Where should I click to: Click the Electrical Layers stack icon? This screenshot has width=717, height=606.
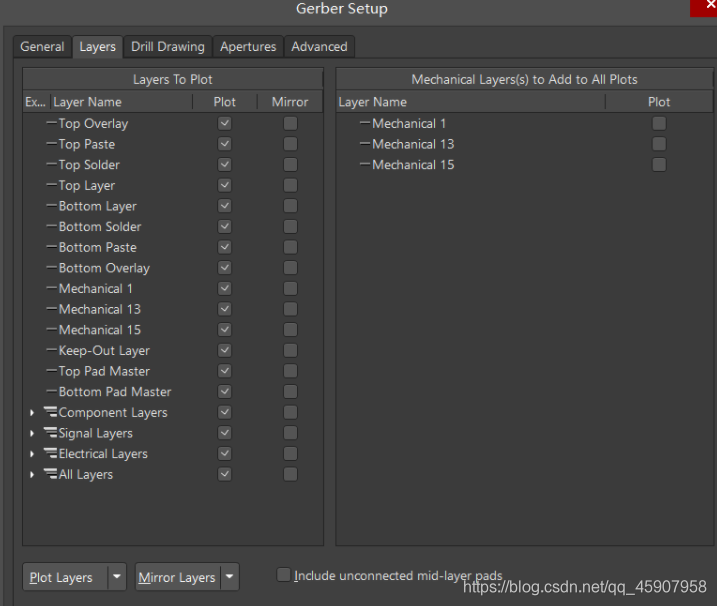click(50, 453)
